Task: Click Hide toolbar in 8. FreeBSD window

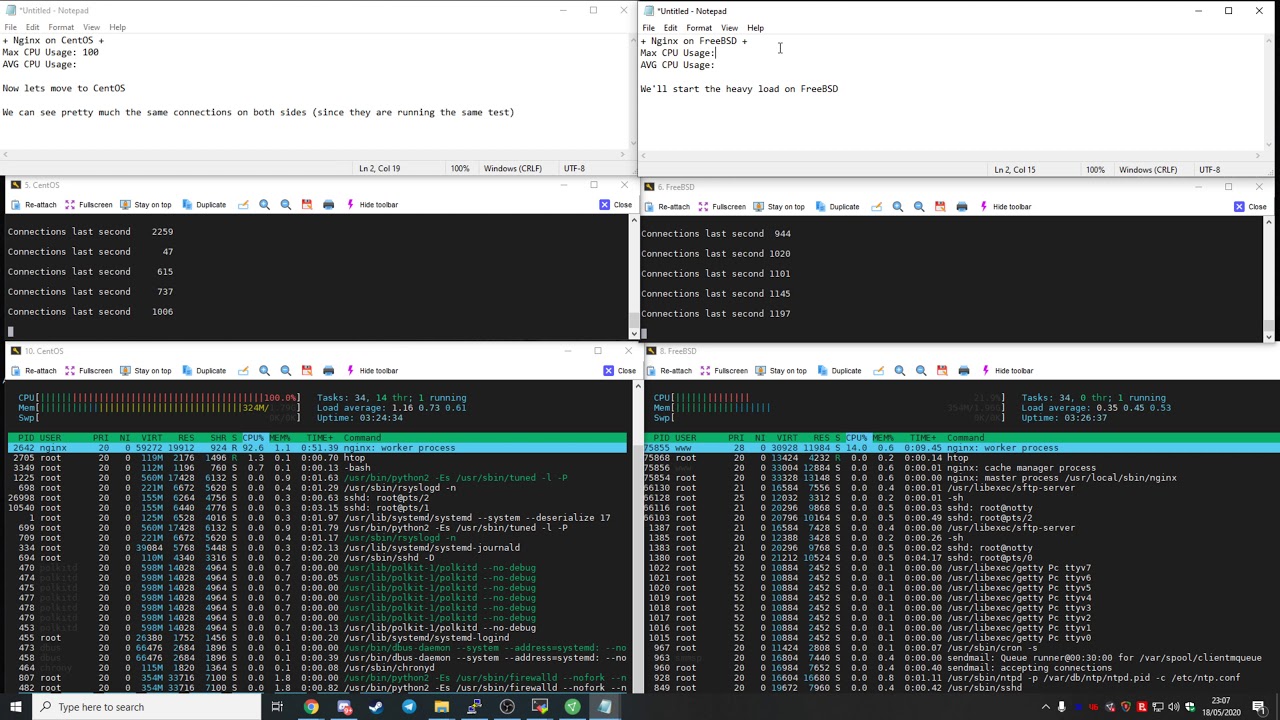Action: click(1007, 371)
